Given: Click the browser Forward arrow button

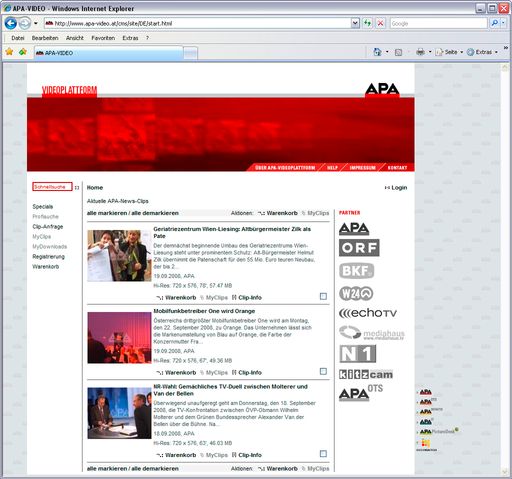Looking at the screenshot, I should (x=24, y=23).
